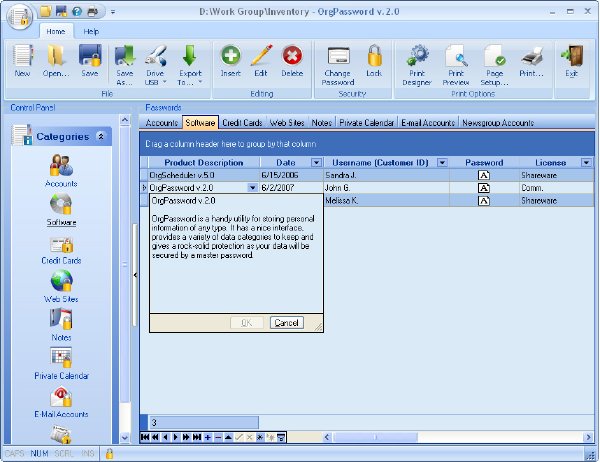Image resolution: width=600 pixels, height=462 pixels.
Task: Exit the application via Exit icon
Action: pyautogui.click(x=572, y=60)
